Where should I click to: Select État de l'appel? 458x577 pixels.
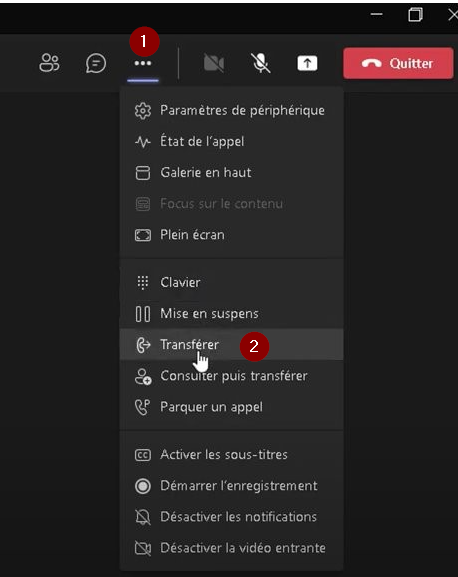click(x=232, y=142)
